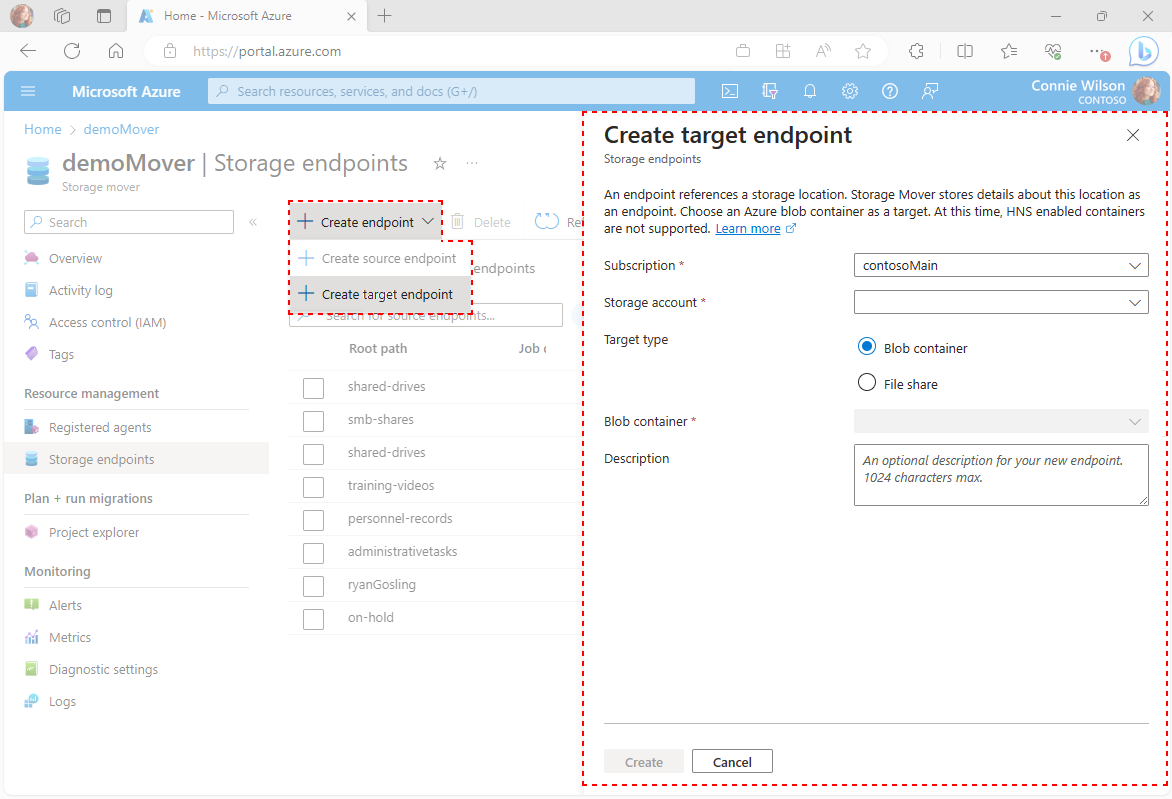Follow the Learn more link

pos(748,229)
